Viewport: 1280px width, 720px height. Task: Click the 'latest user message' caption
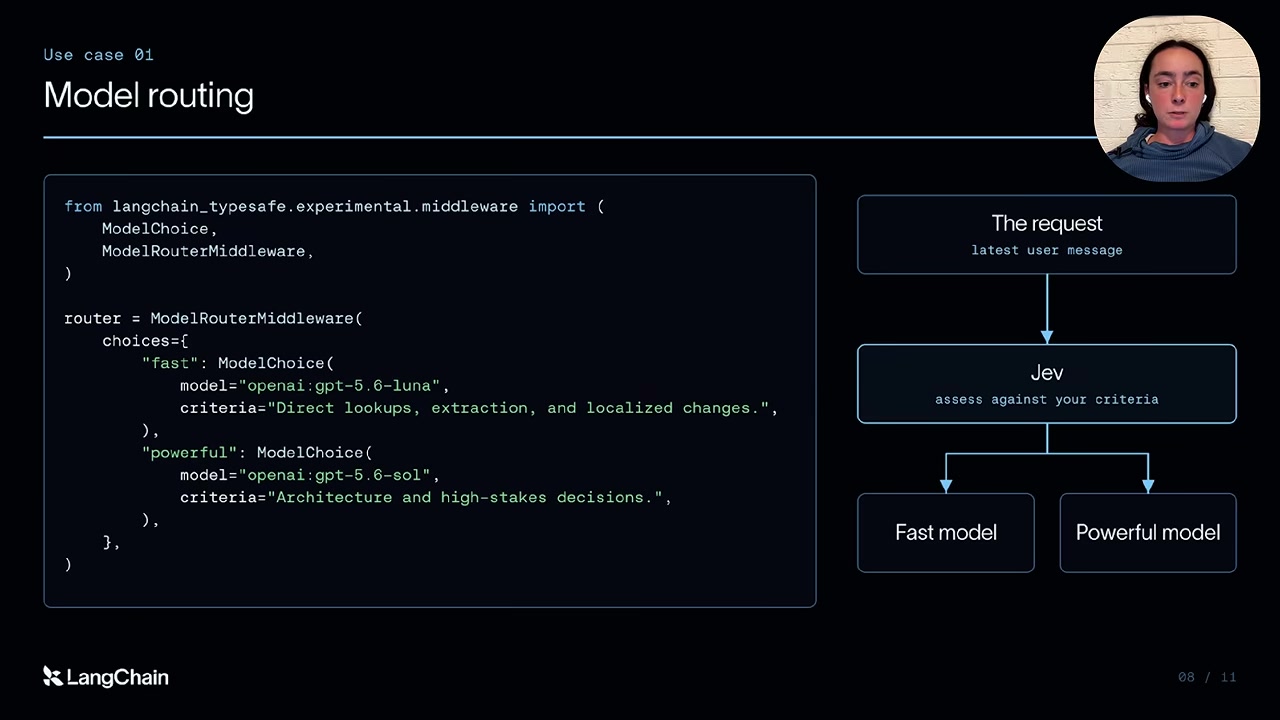(x=1047, y=250)
